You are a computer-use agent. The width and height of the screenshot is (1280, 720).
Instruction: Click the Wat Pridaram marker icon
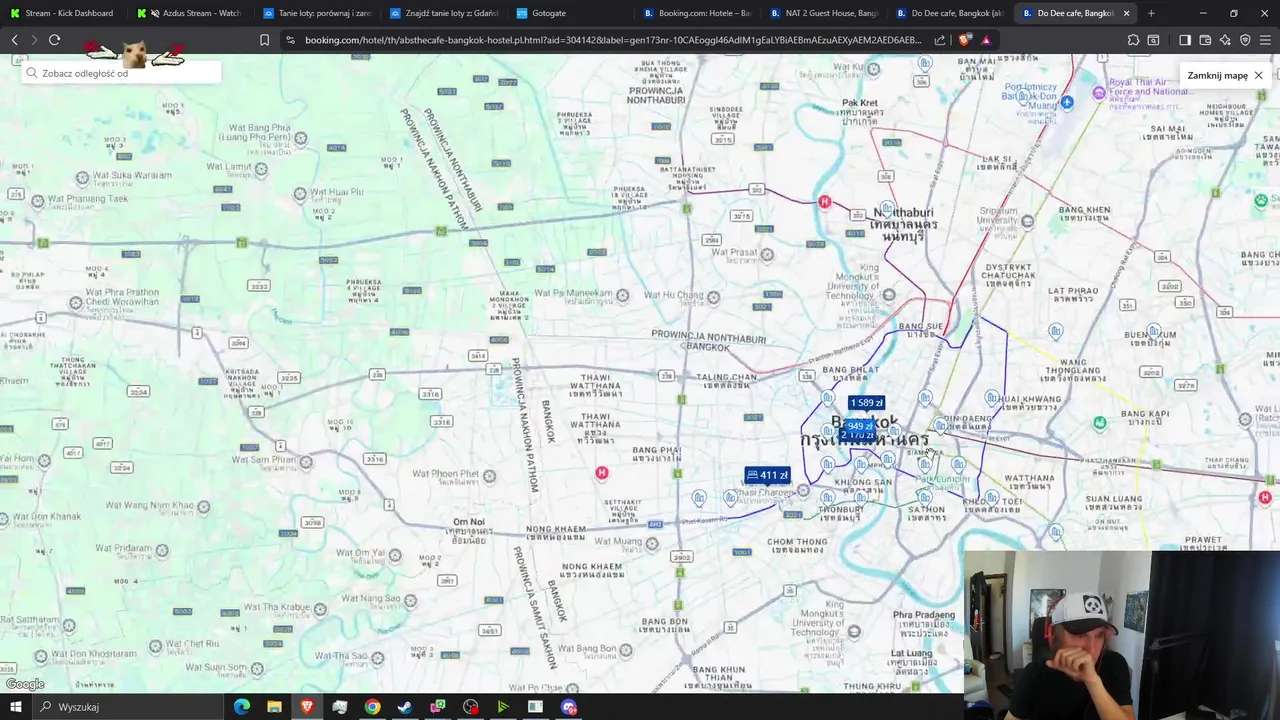[x=162, y=550]
